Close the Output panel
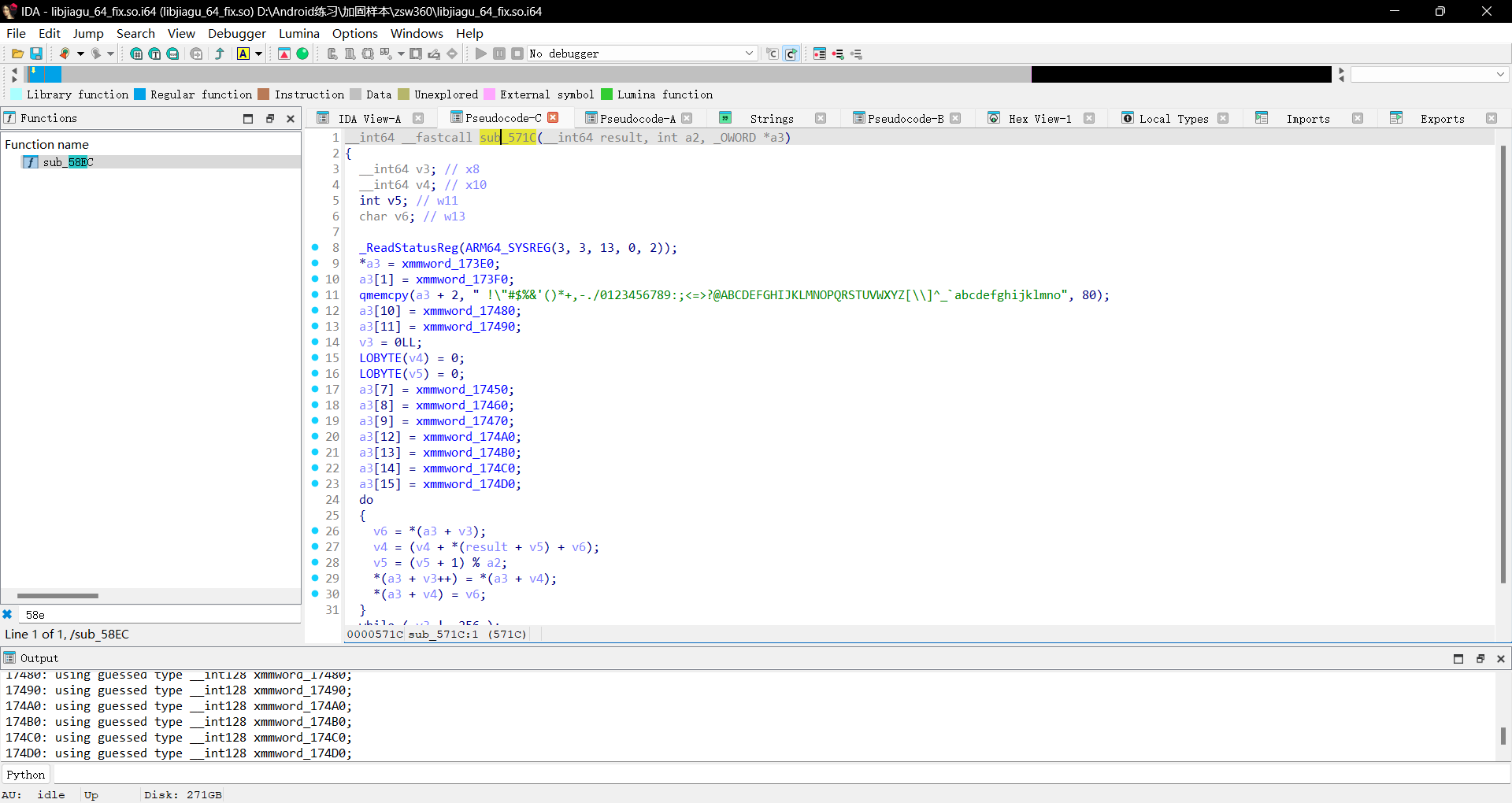Image resolution: width=1512 pixels, height=803 pixels. [x=1501, y=658]
